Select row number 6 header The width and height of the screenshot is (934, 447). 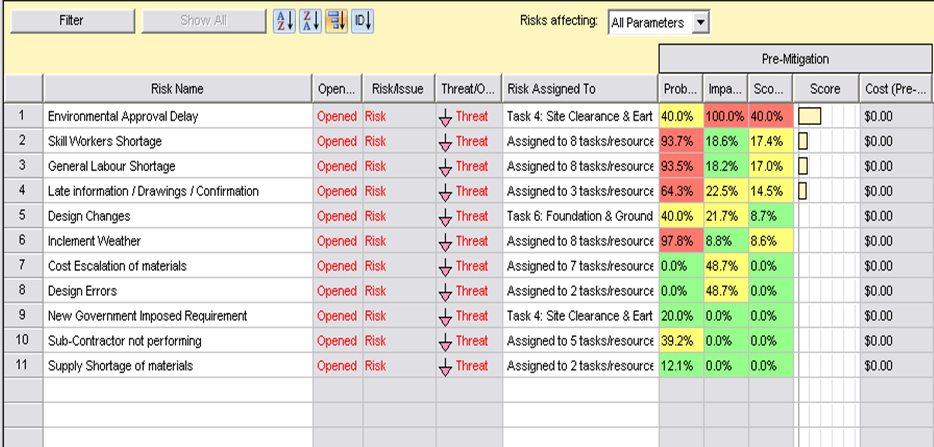(22, 241)
